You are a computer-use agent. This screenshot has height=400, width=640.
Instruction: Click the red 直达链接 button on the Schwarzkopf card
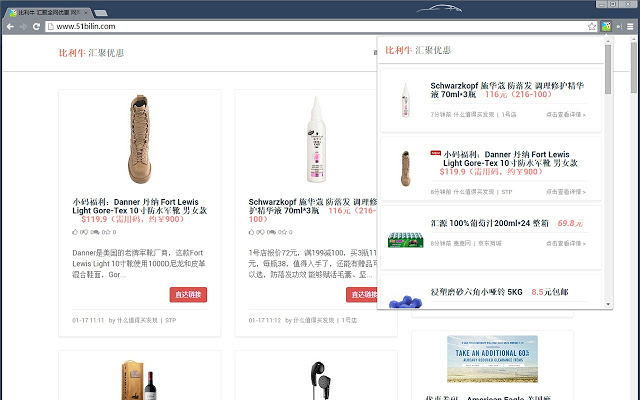pyautogui.click(x=362, y=294)
